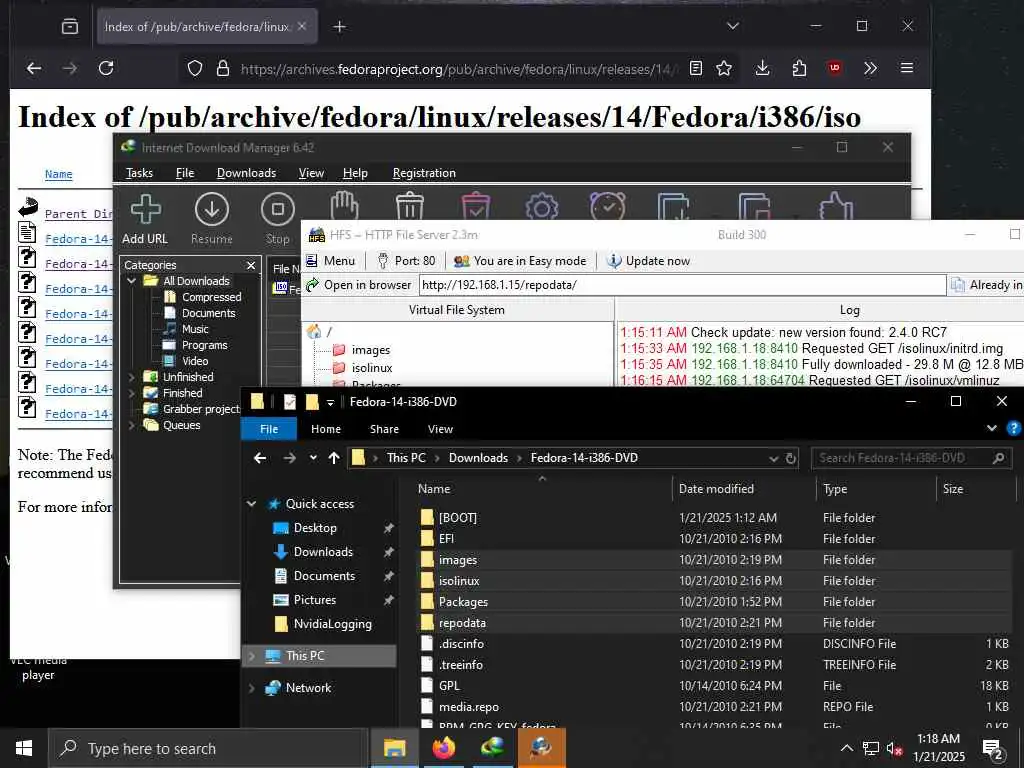Click the Delete trash can icon in IDM
The width and height of the screenshot is (1024, 768).
pyautogui.click(x=410, y=208)
